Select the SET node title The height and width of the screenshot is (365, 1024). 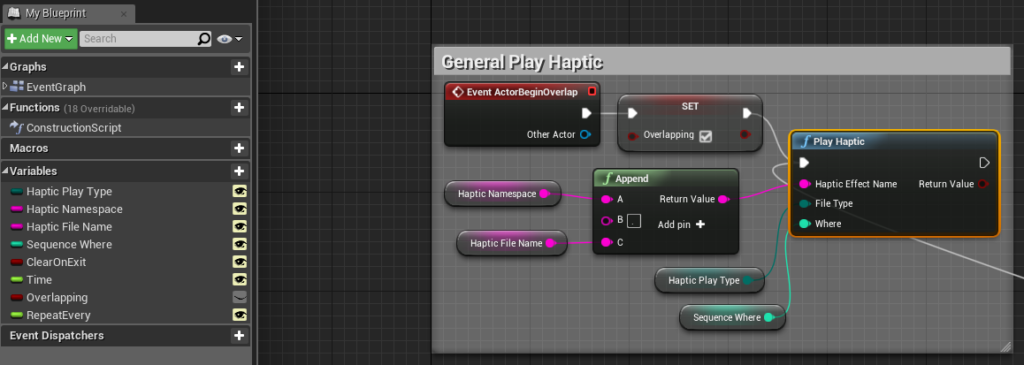[690, 106]
